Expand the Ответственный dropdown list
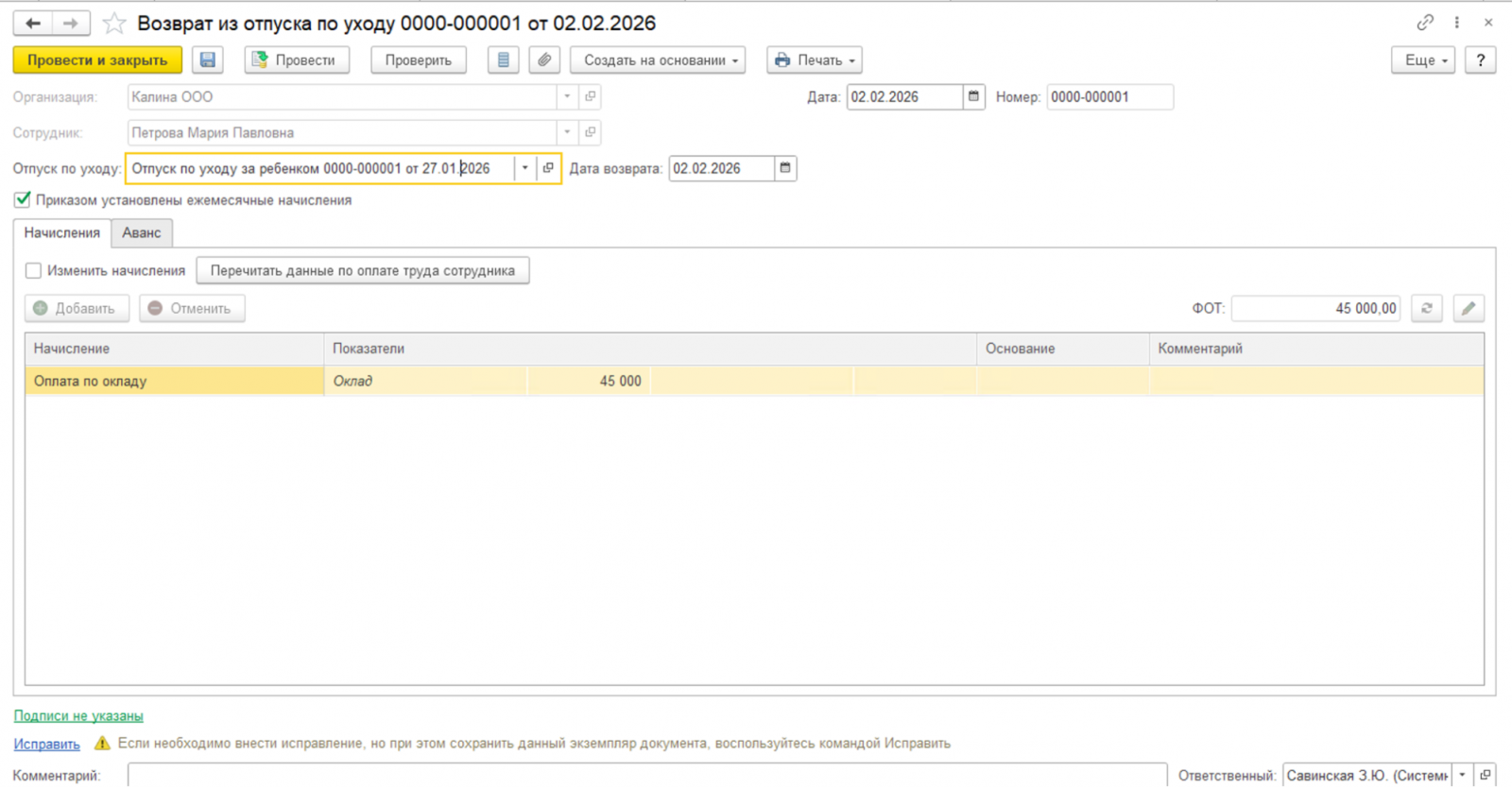This screenshot has height=787, width=1512. coord(1462,775)
